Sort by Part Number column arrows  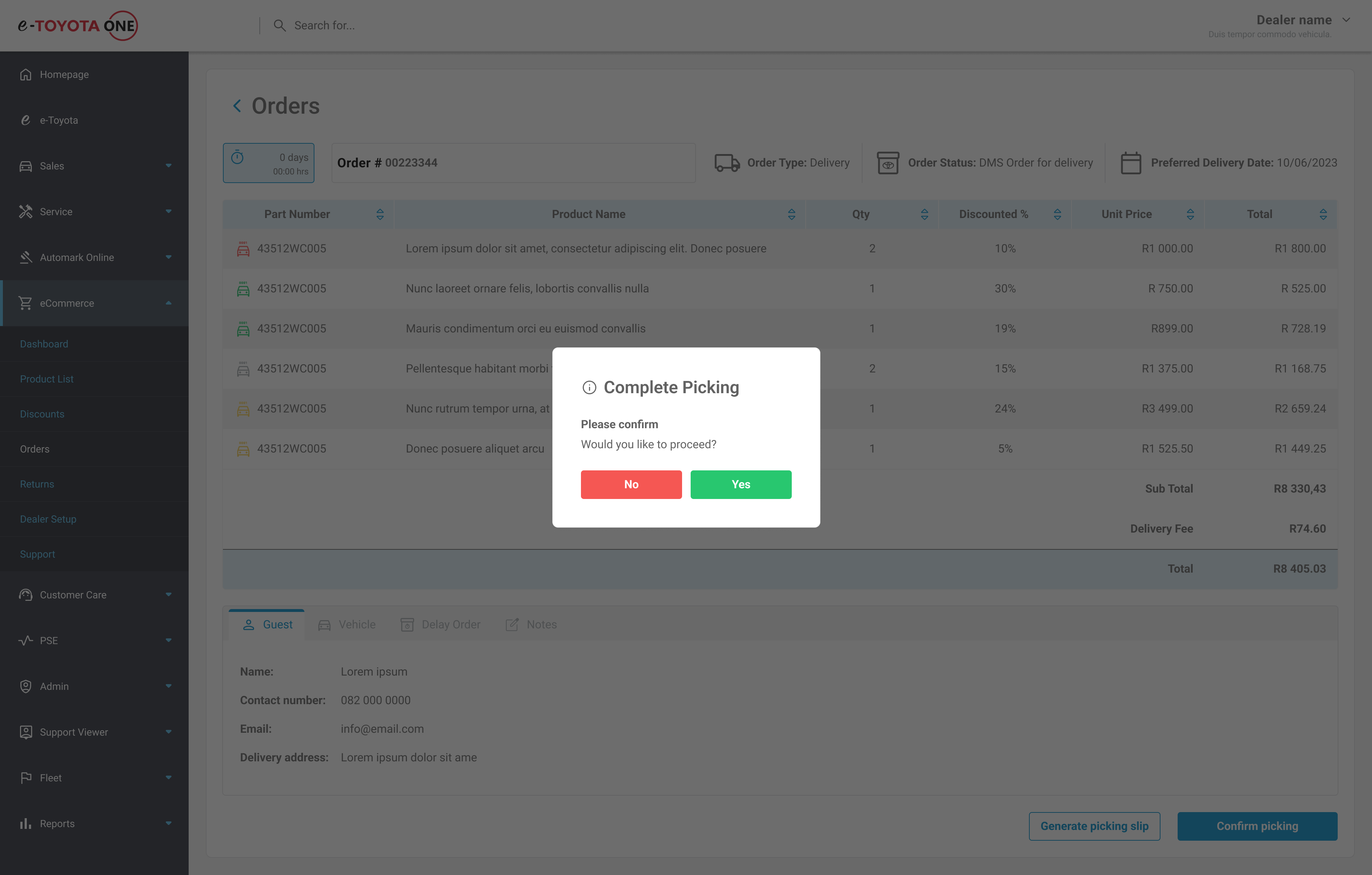pyautogui.click(x=380, y=214)
